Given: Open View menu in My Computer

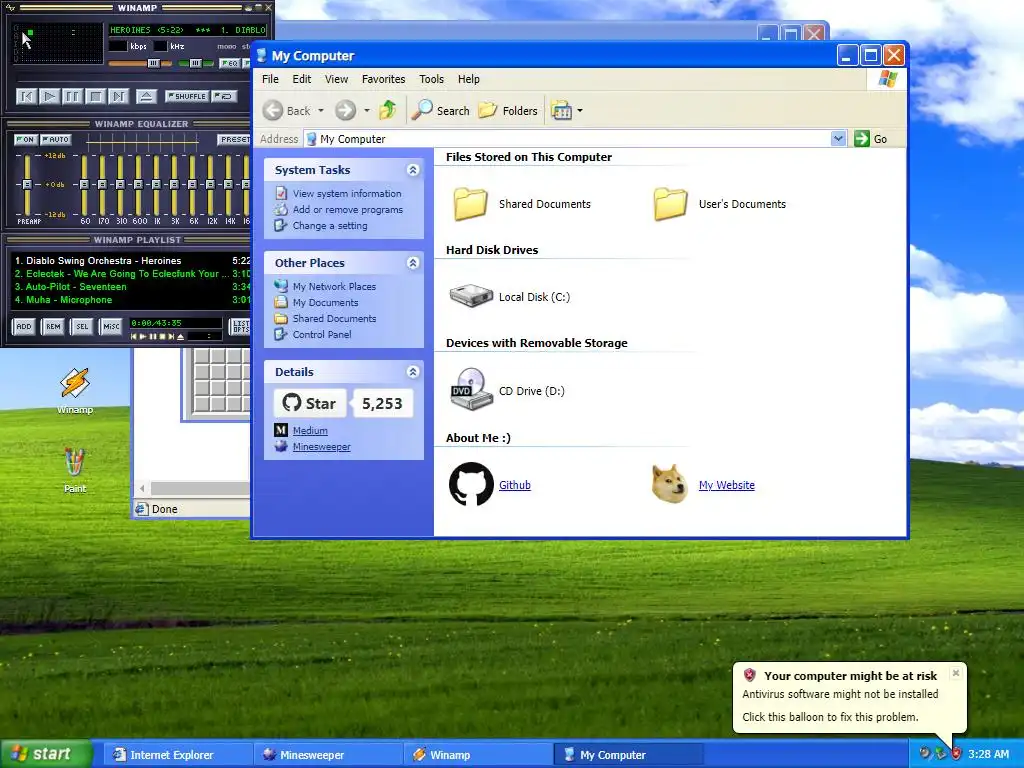Looking at the screenshot, I should pos(336,79).
